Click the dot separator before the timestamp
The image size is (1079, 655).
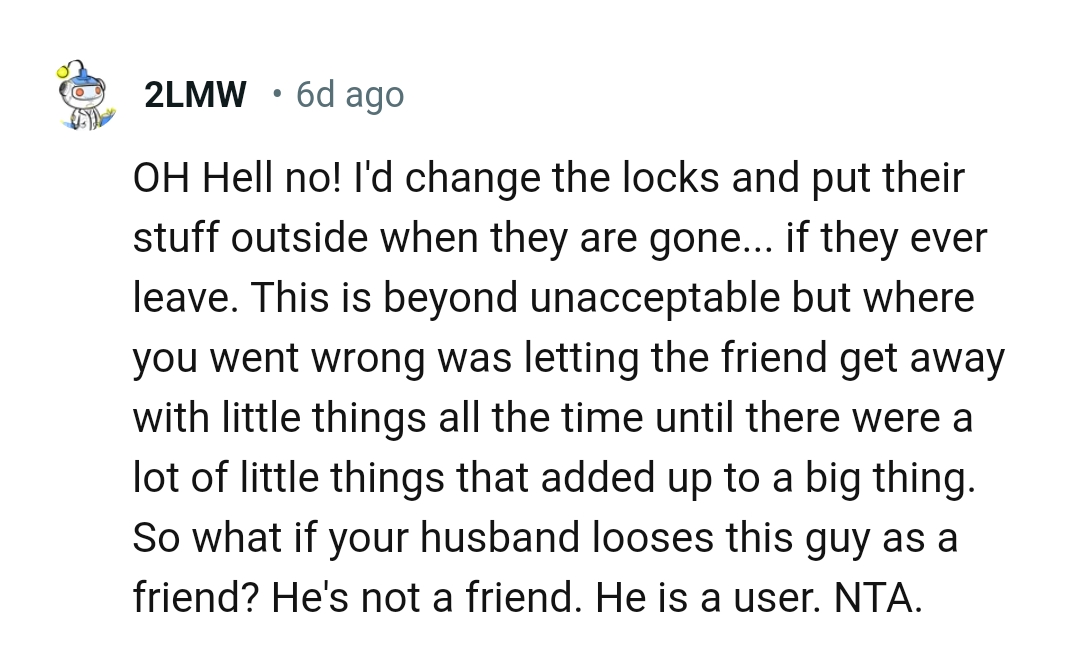tap(276, 94)
